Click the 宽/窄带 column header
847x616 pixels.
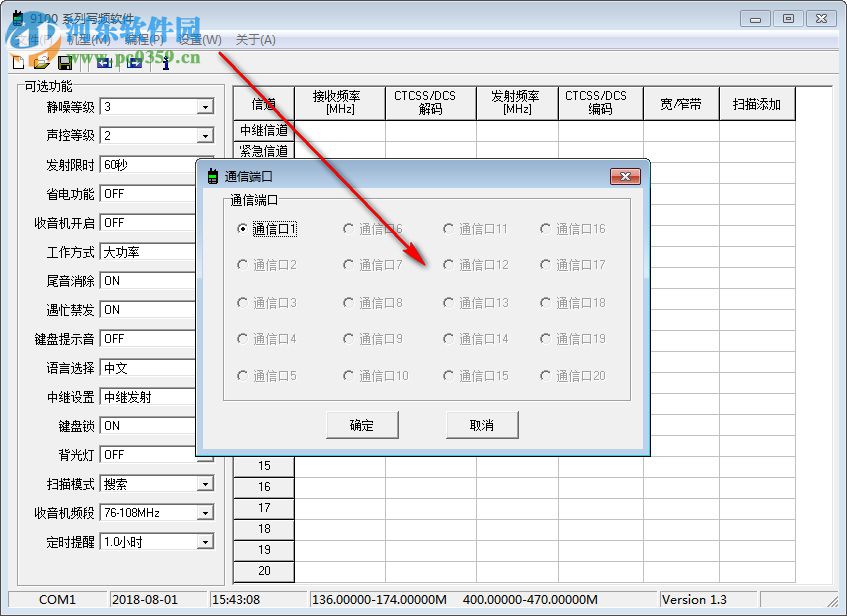681,103
